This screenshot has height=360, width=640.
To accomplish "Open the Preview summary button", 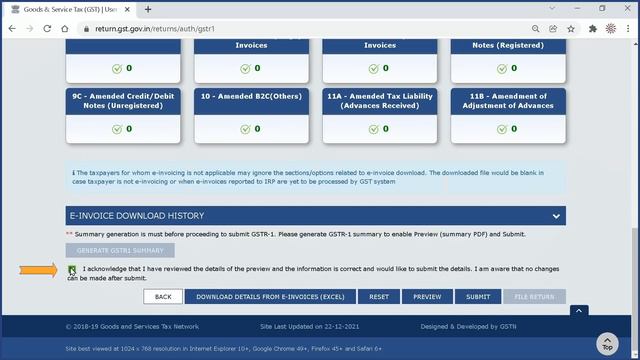I will (x=427, y=297).
